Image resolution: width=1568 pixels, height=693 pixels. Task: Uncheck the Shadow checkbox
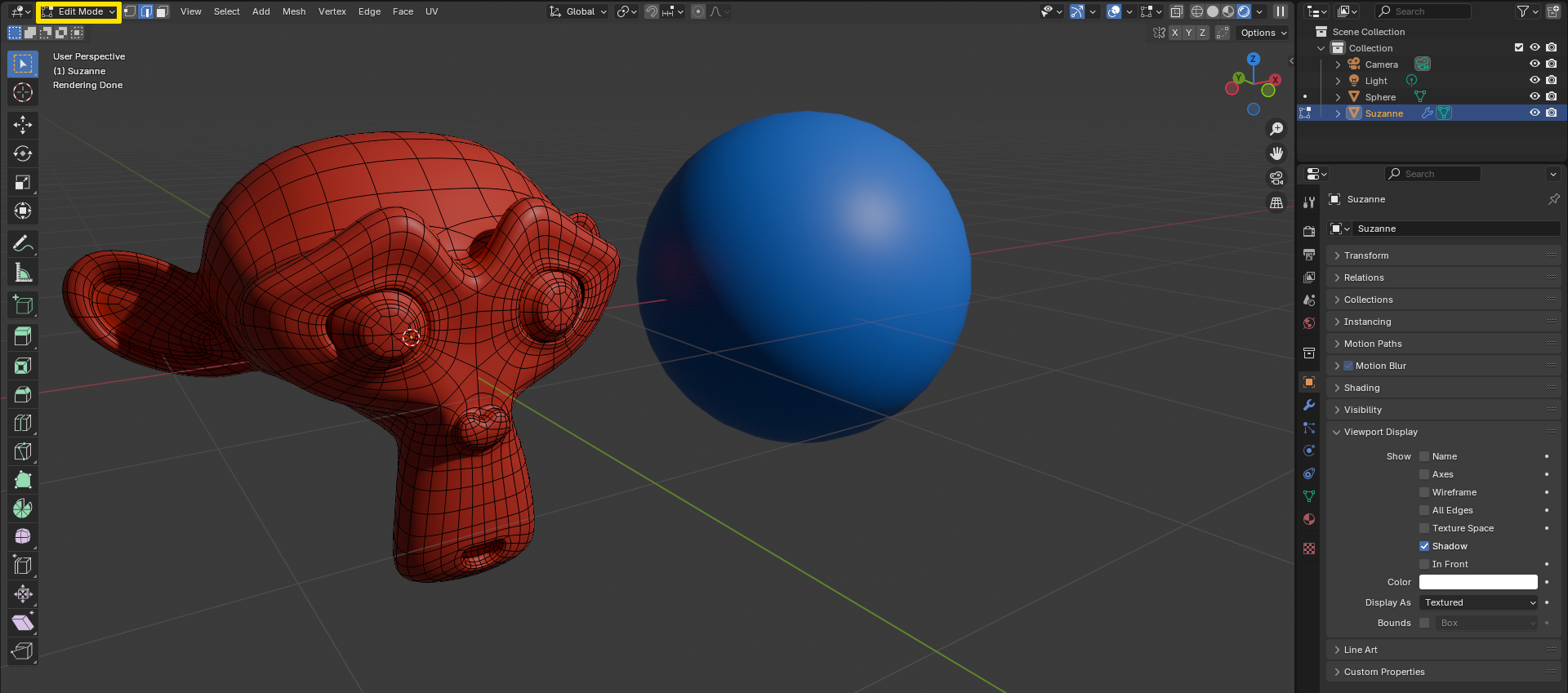click(x=1424, y=546)
